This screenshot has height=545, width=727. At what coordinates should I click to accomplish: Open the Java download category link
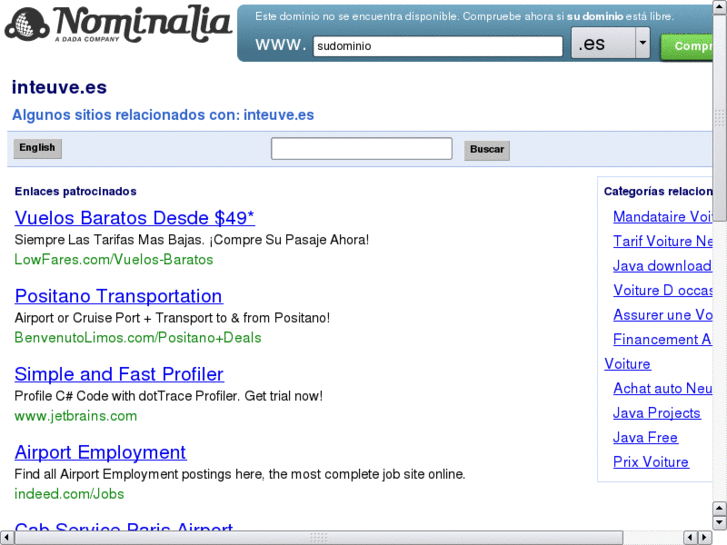point(662,266)
